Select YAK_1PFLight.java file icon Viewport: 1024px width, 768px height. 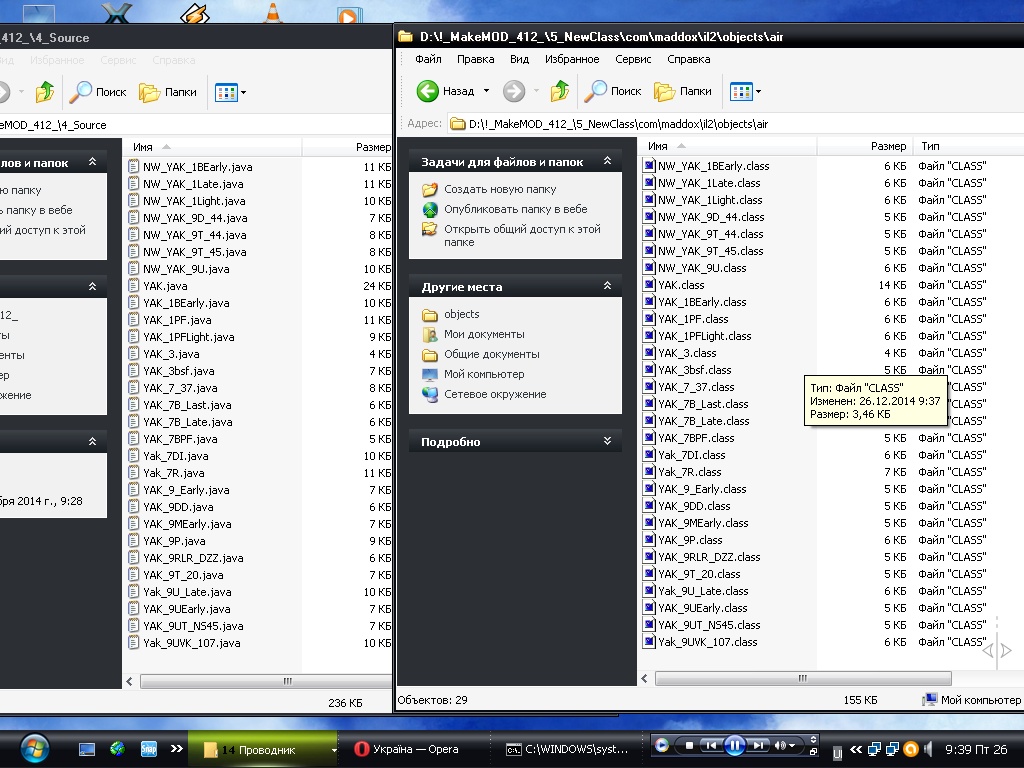pos(134,337)
